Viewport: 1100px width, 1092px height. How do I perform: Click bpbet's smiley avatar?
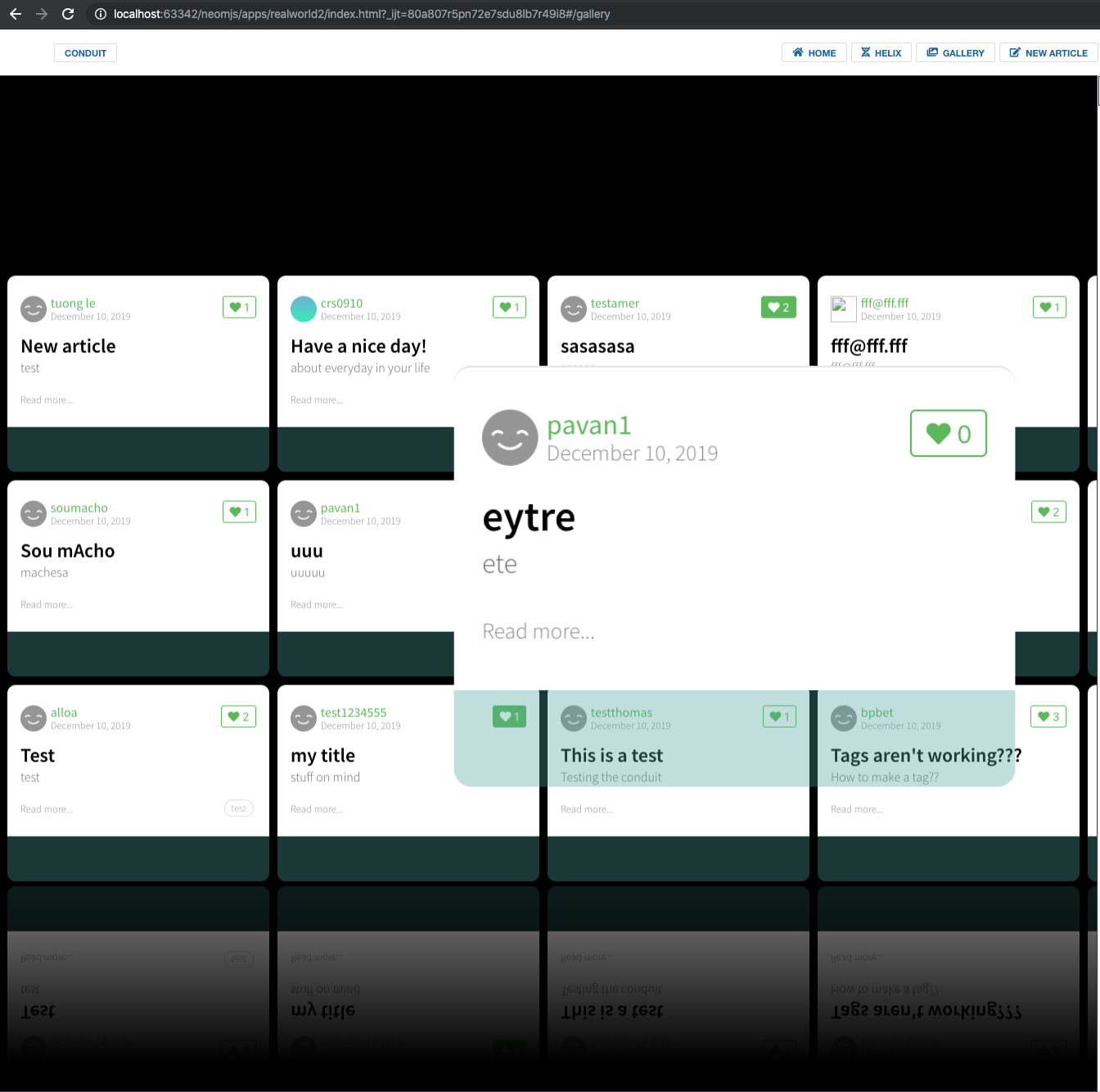[x=844, y=718]
